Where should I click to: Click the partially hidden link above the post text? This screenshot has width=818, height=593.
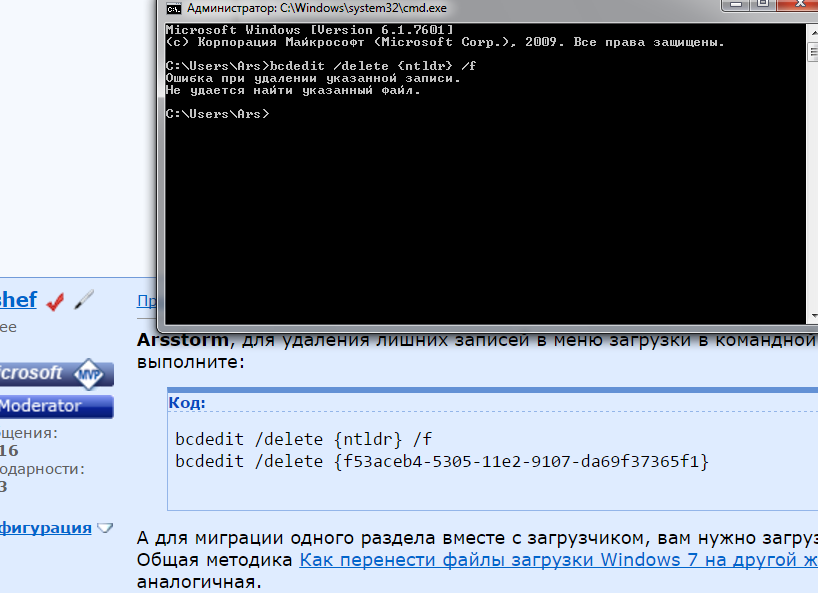[x=145, y=300]
